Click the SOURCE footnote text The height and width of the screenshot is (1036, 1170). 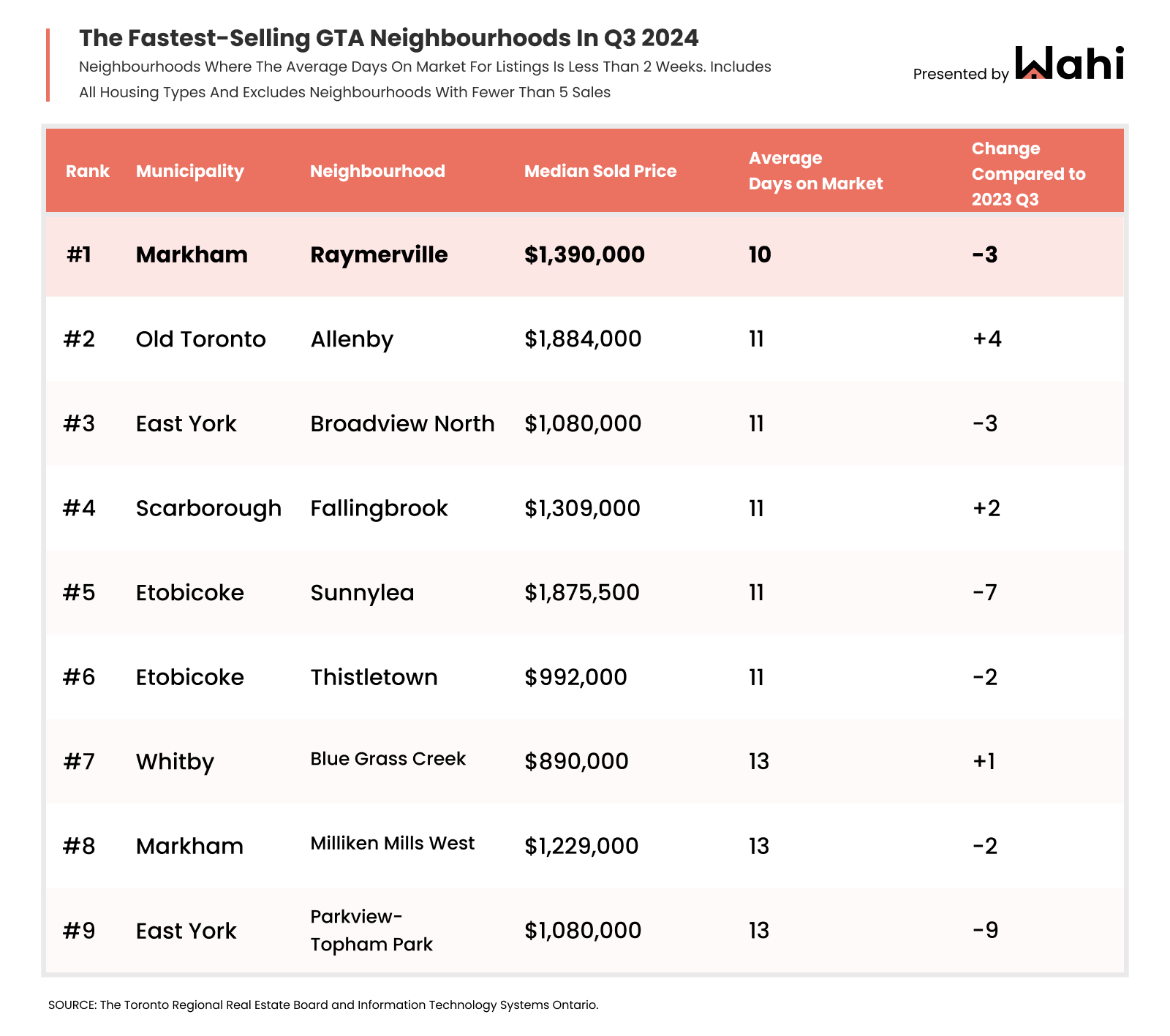click(323, 1005)
